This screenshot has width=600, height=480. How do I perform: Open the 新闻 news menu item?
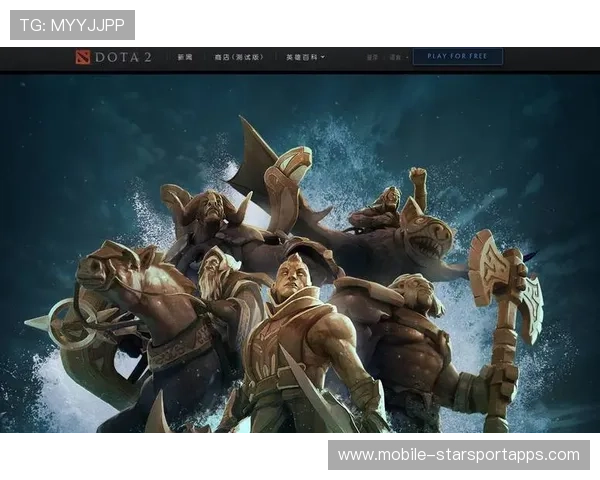[185, 57]
